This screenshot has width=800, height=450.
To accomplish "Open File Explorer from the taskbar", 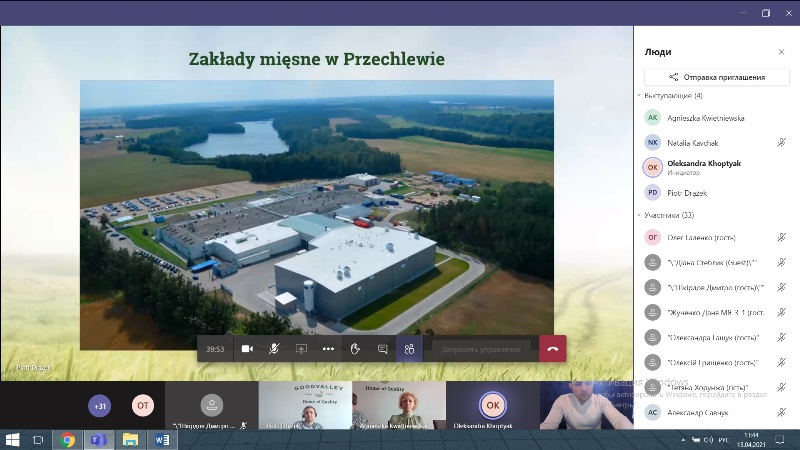I will click(x=130, y=440).
